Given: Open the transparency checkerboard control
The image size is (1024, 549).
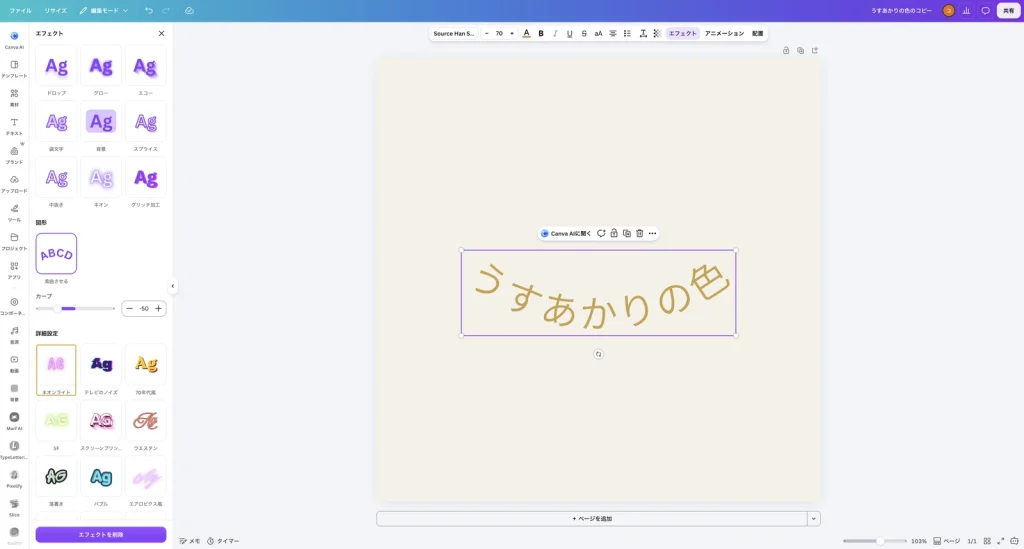Looking at the screenshot, I should click(x=657, y=33).
